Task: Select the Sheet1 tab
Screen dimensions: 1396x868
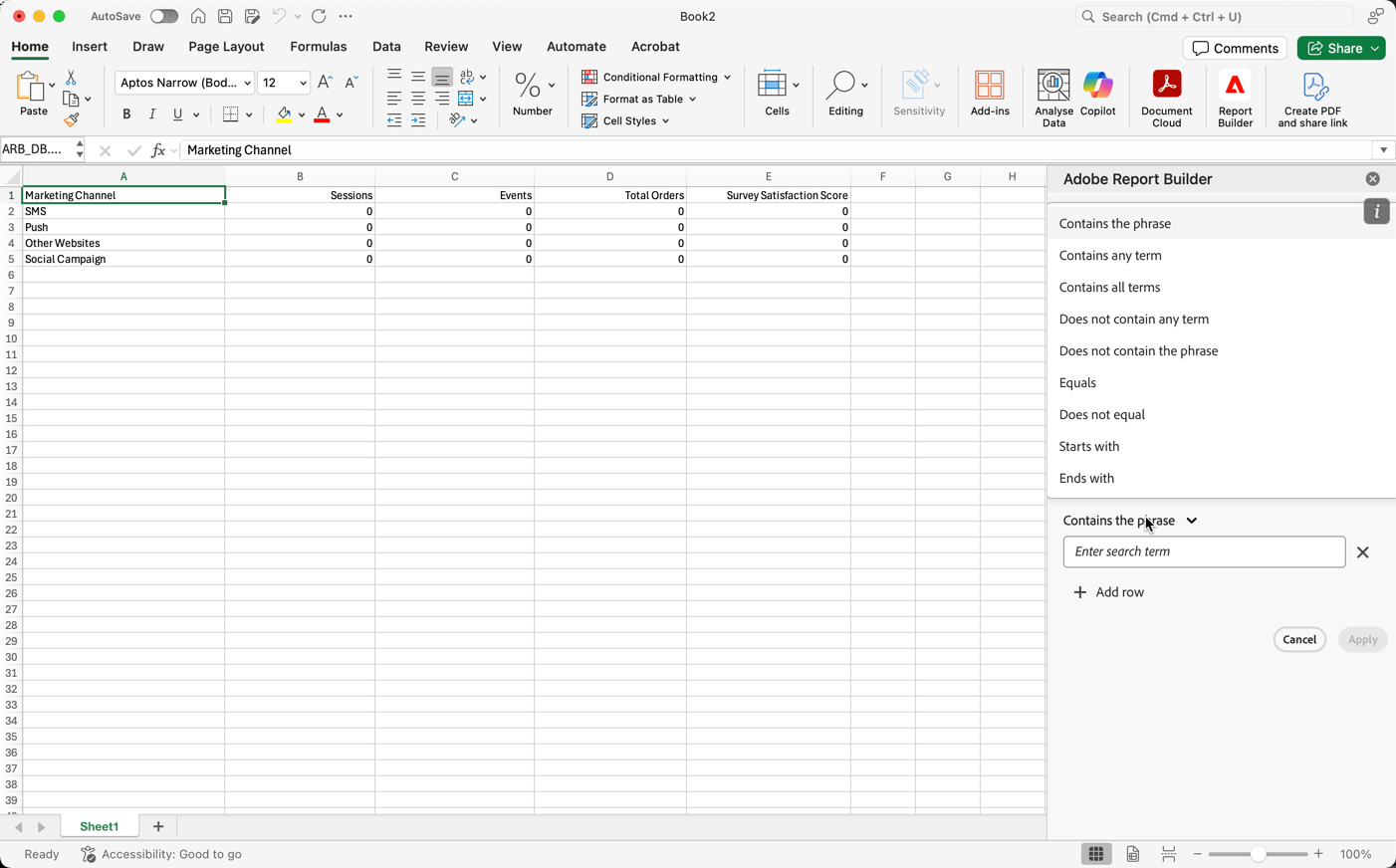Action: [x=99, y=826]
